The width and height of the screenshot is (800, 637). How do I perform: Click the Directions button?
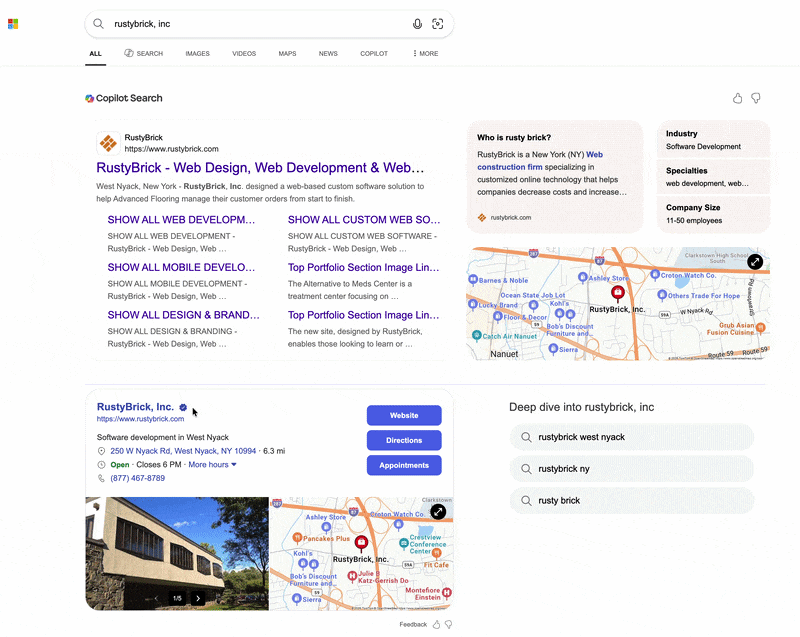coord(404,440)
